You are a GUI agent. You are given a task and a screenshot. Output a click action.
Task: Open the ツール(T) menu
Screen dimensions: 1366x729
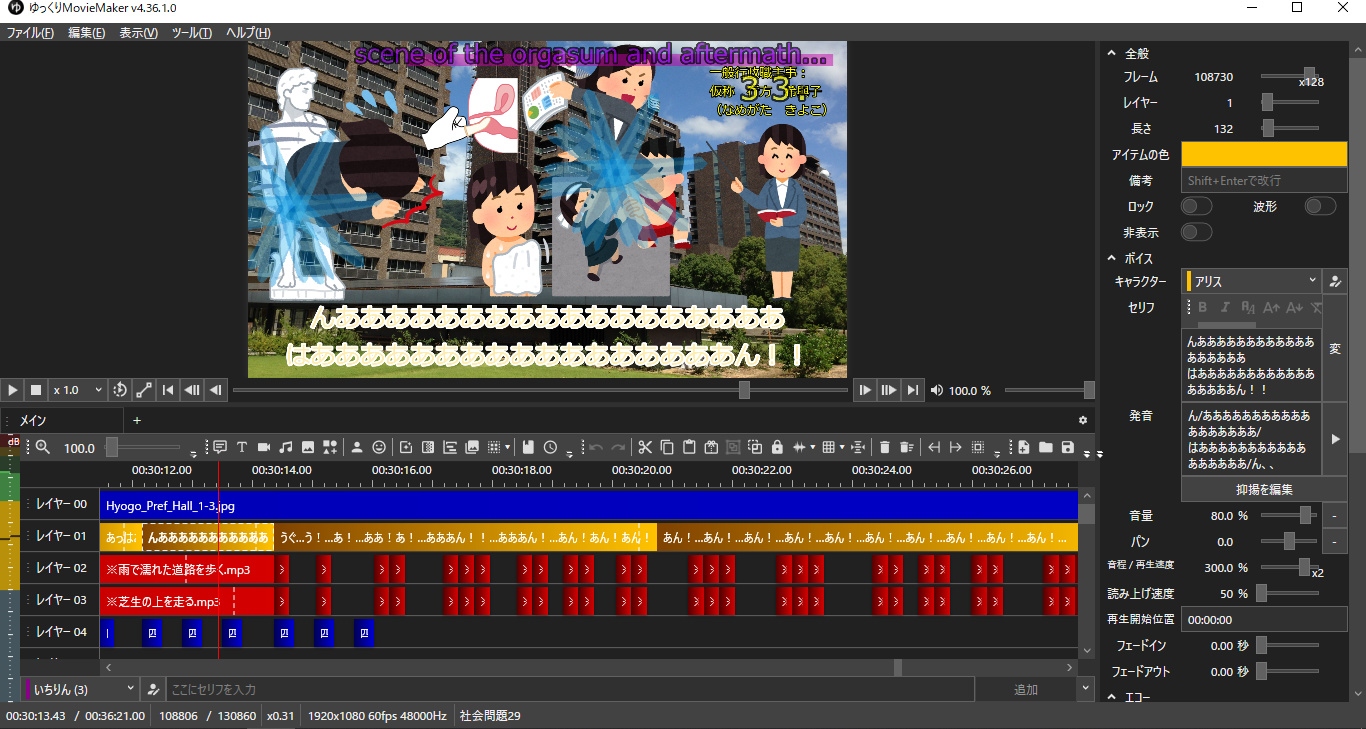[x=191, y=33]
